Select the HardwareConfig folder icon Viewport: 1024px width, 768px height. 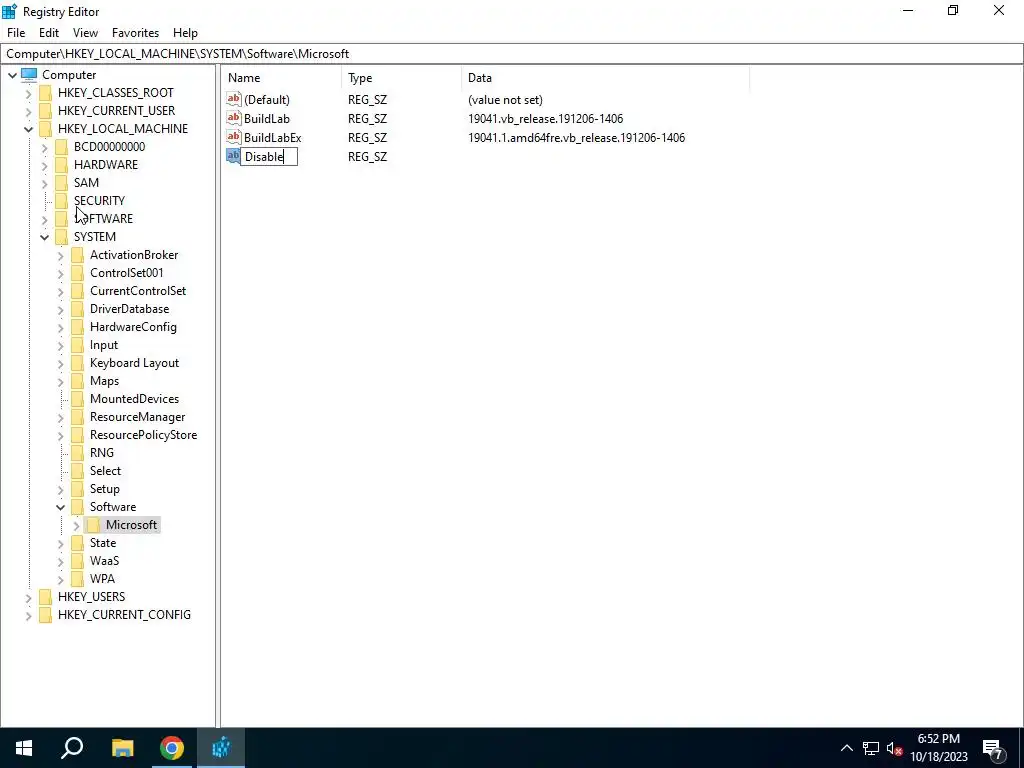(x=77, y=327)
